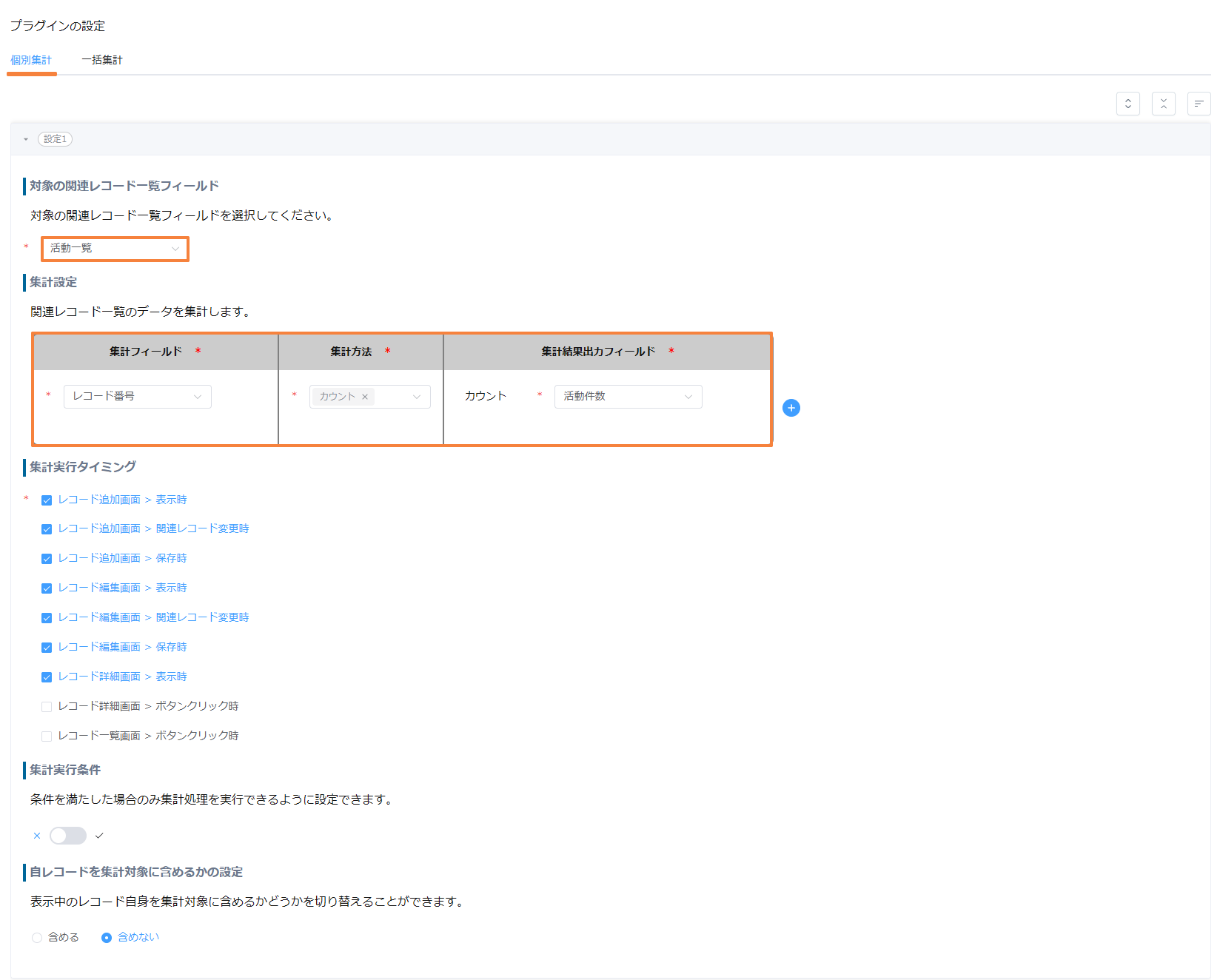The height and width of the screenshot is (980, 1220).
Task: Toggle the 集計実行条件 switch on
Action: [x=68, y=836]
